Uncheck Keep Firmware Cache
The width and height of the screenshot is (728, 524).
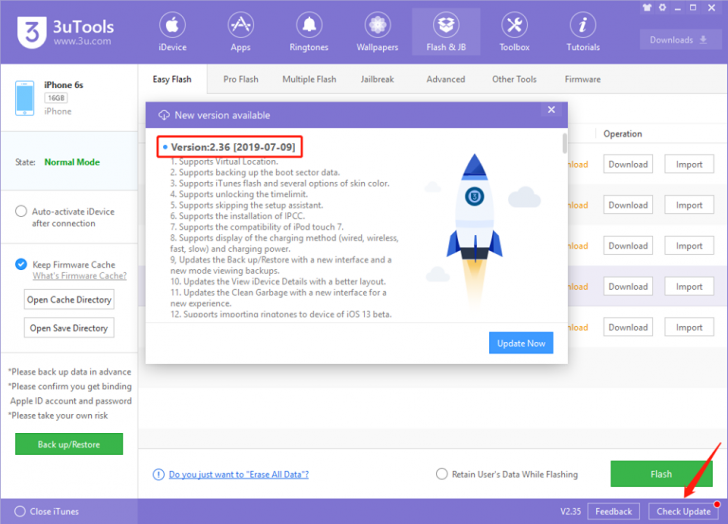tap(21, 264)
